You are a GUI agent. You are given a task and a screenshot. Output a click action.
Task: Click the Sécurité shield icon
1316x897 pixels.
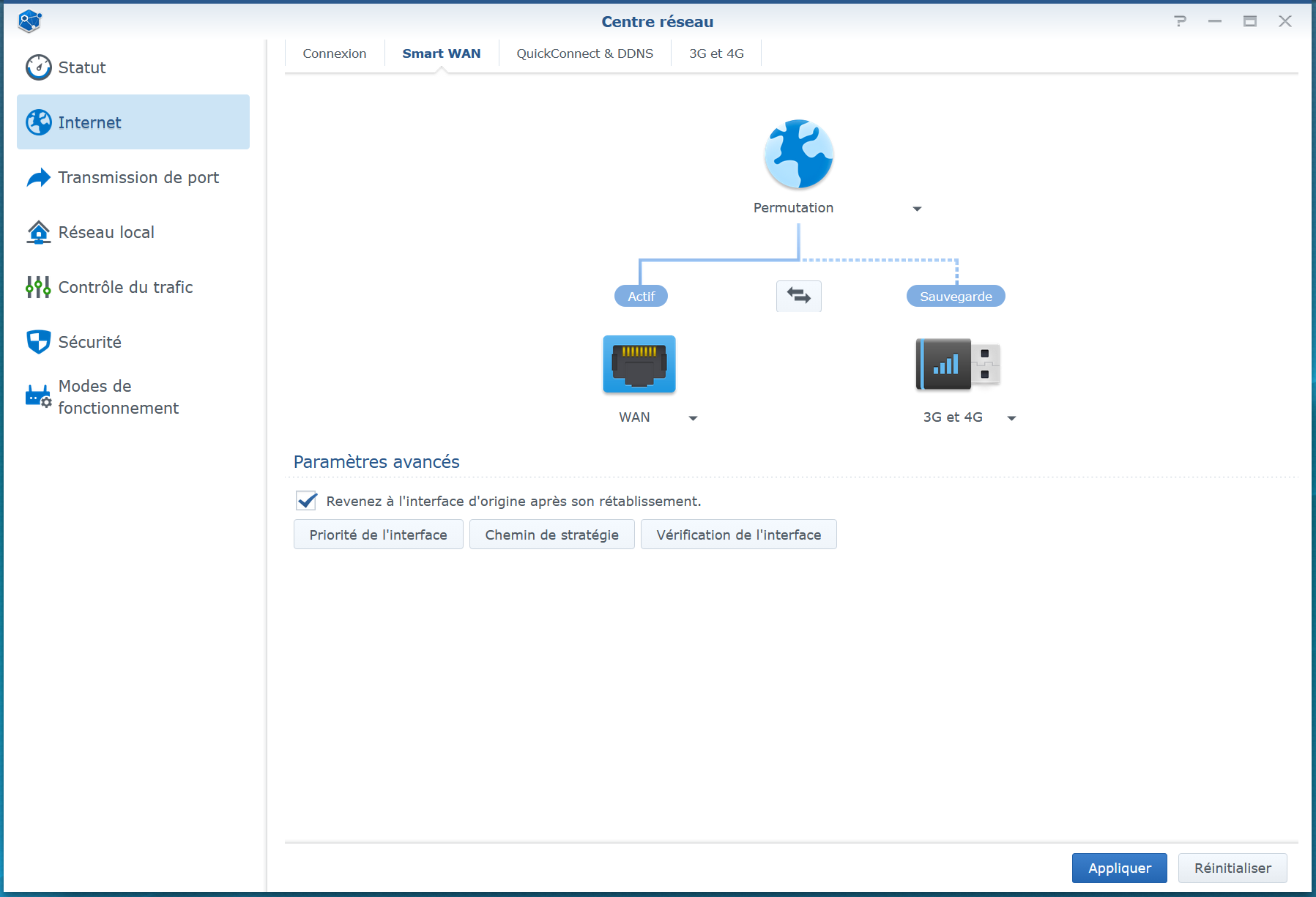tap(38, 342)
